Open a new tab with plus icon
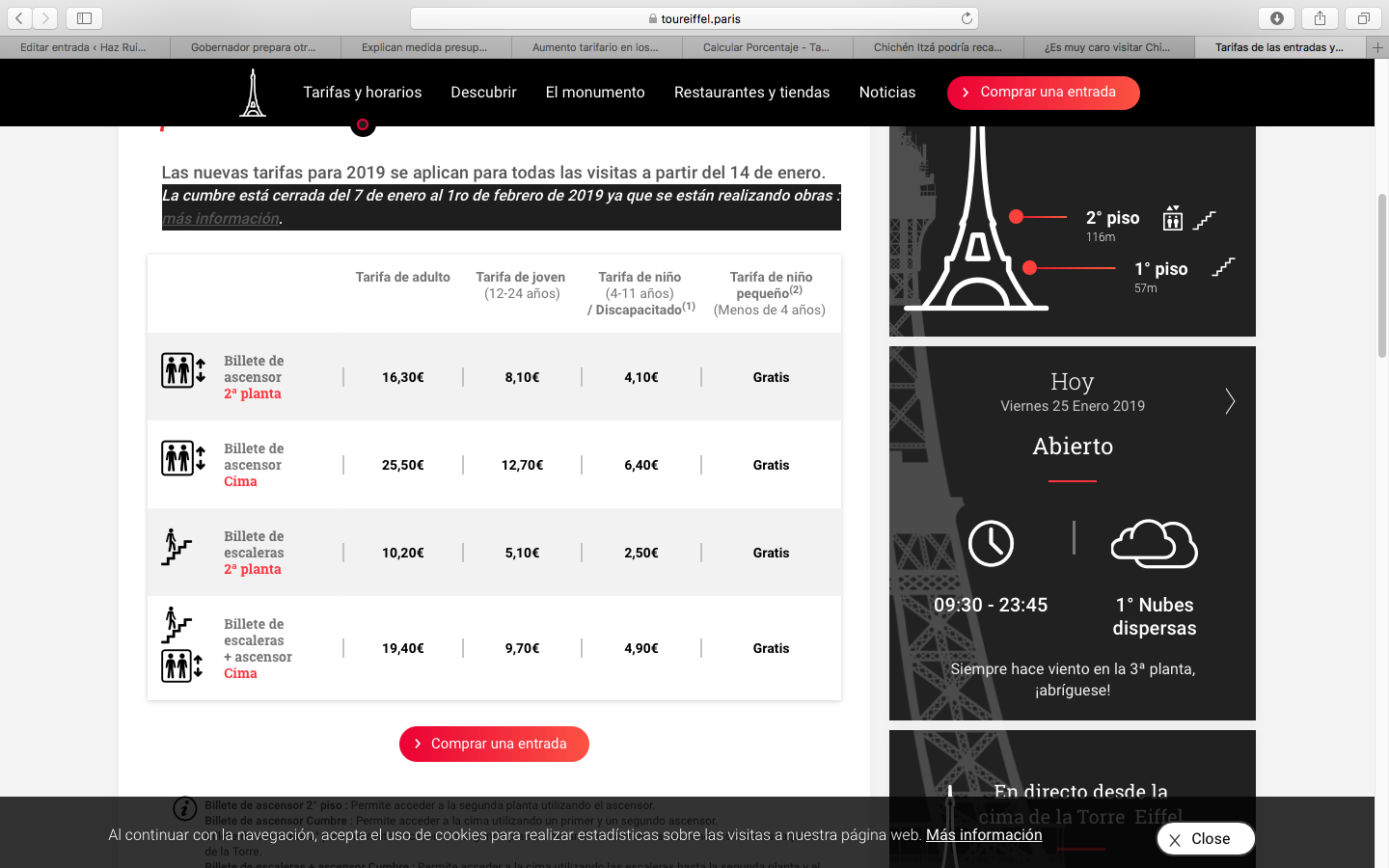The image size is (1389, 868). point(1377,47)
